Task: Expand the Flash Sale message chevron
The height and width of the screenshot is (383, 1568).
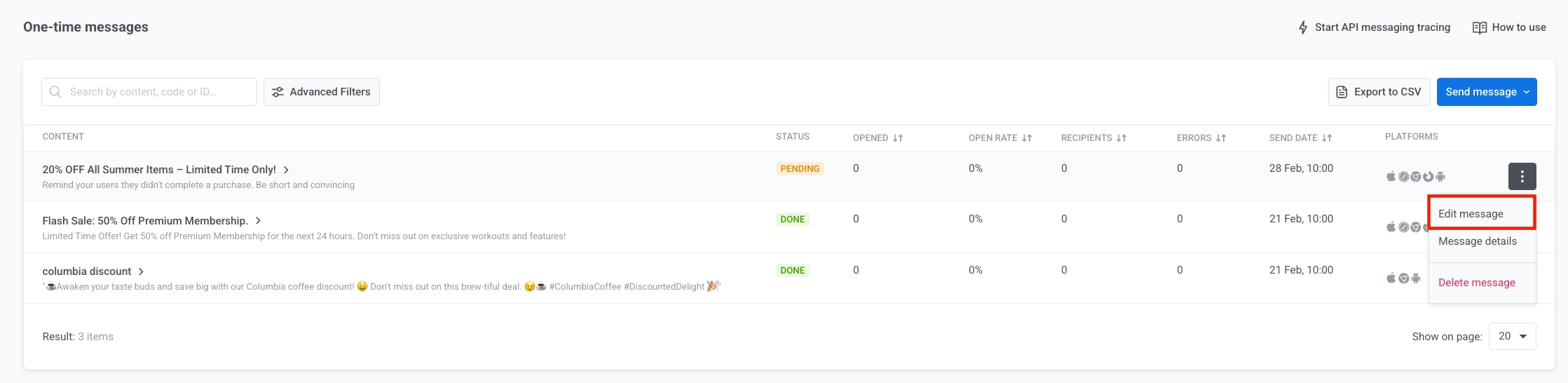Action: pos(259,220)
